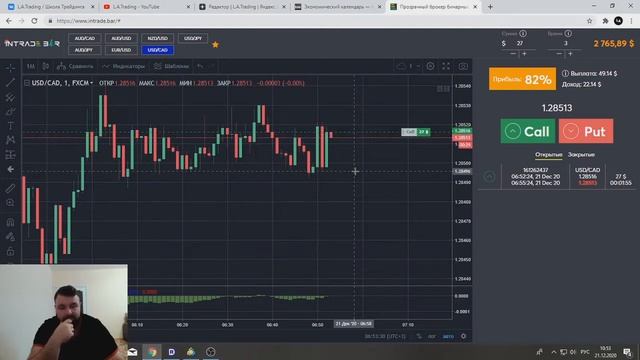Select the trend line drawing tool

[10, 82]
